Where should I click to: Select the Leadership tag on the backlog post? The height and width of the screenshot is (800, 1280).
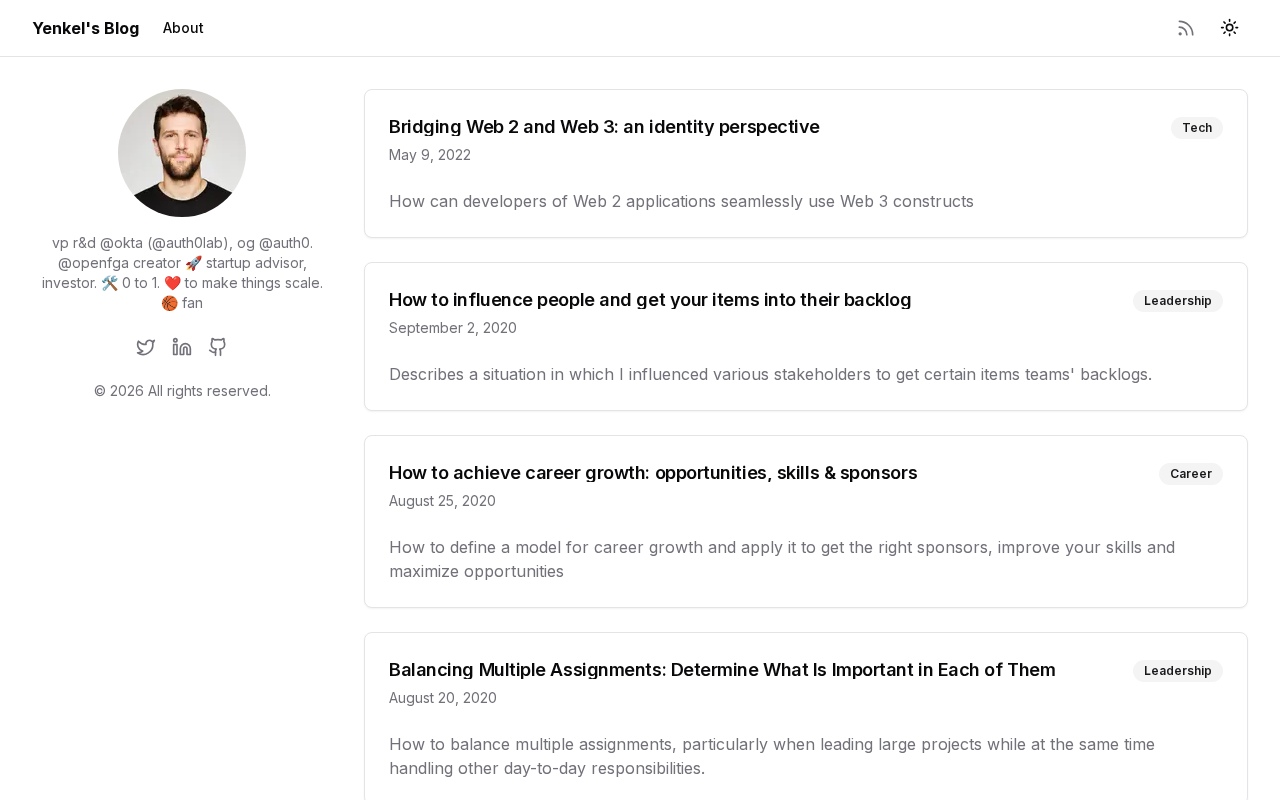point(1177,301)
